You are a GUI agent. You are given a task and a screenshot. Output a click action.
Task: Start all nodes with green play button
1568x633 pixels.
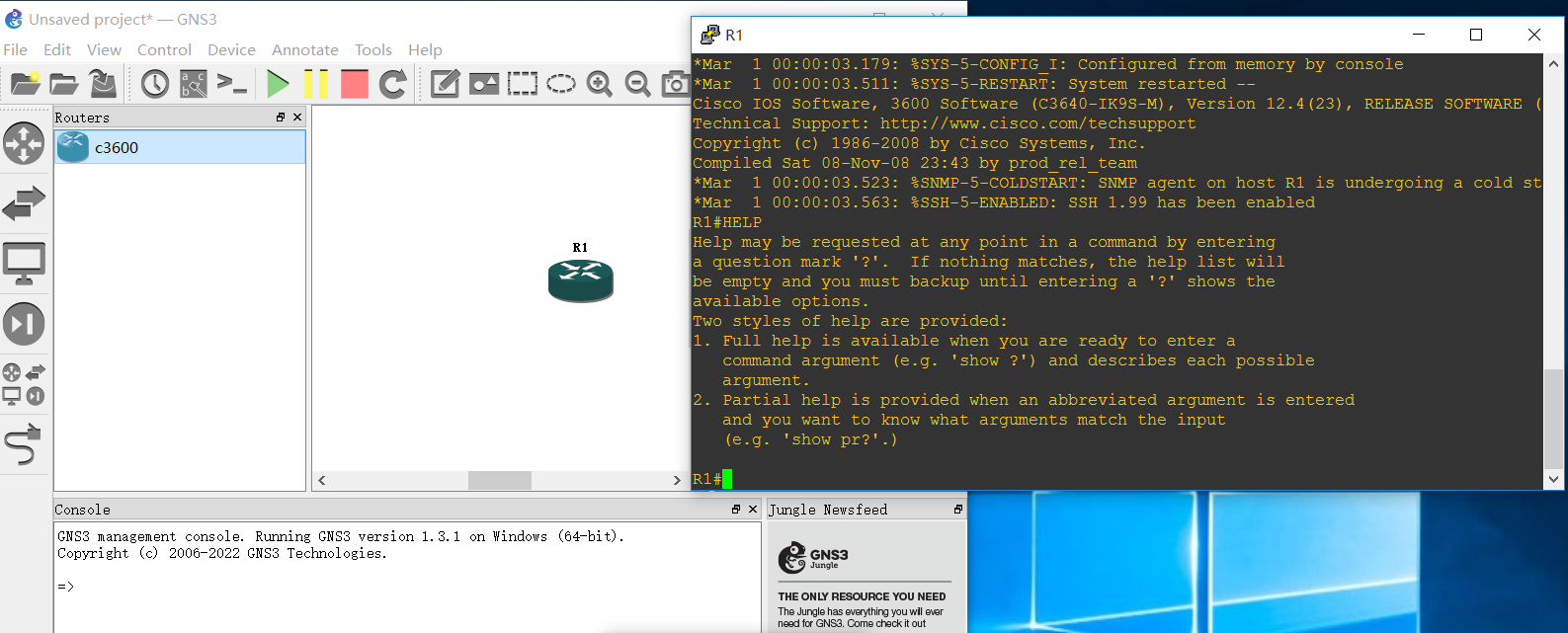(x=278, y=84)
